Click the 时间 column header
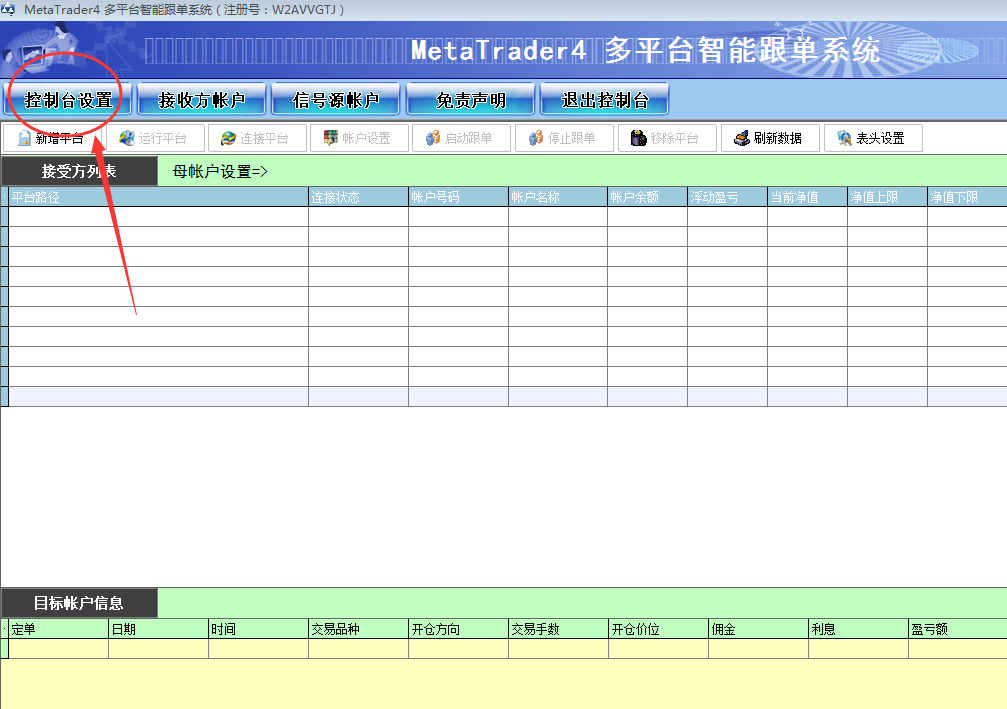This screenshot has height=709, width=1007. click(x=258, y=629)
